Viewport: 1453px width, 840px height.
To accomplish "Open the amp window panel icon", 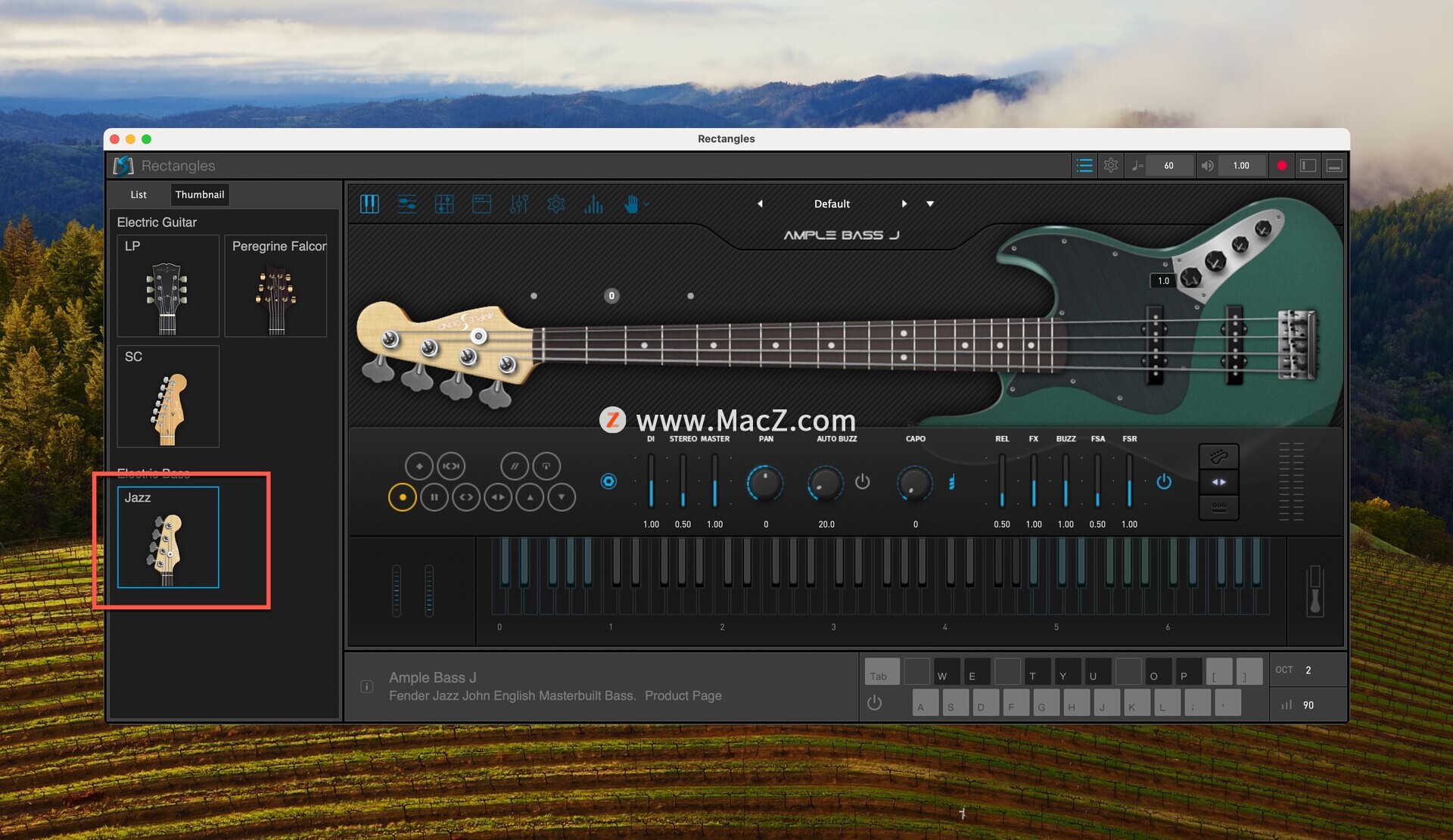I will [x=481, y=204].
